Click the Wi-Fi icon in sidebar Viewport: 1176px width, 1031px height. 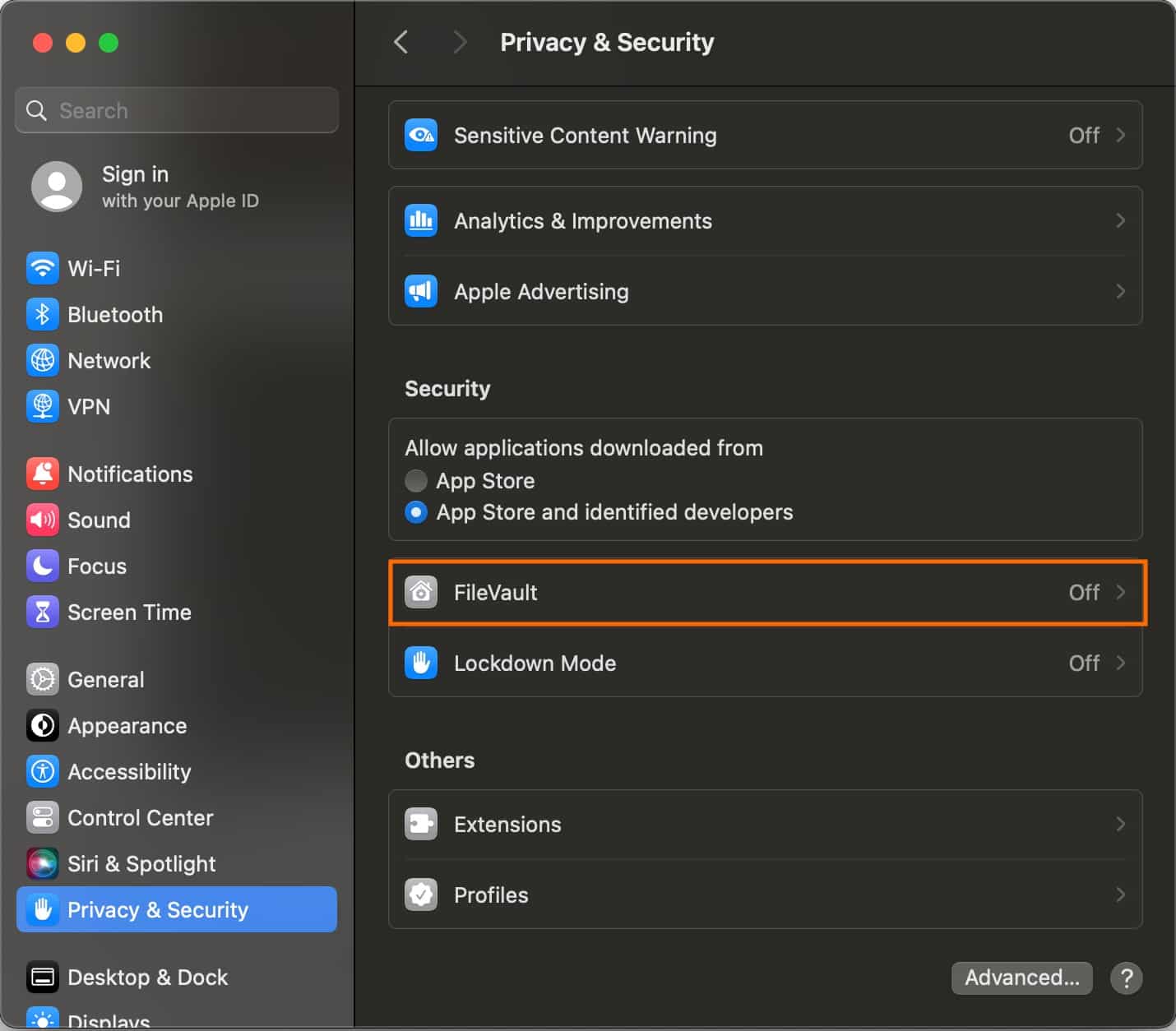[x=42, y=268]
